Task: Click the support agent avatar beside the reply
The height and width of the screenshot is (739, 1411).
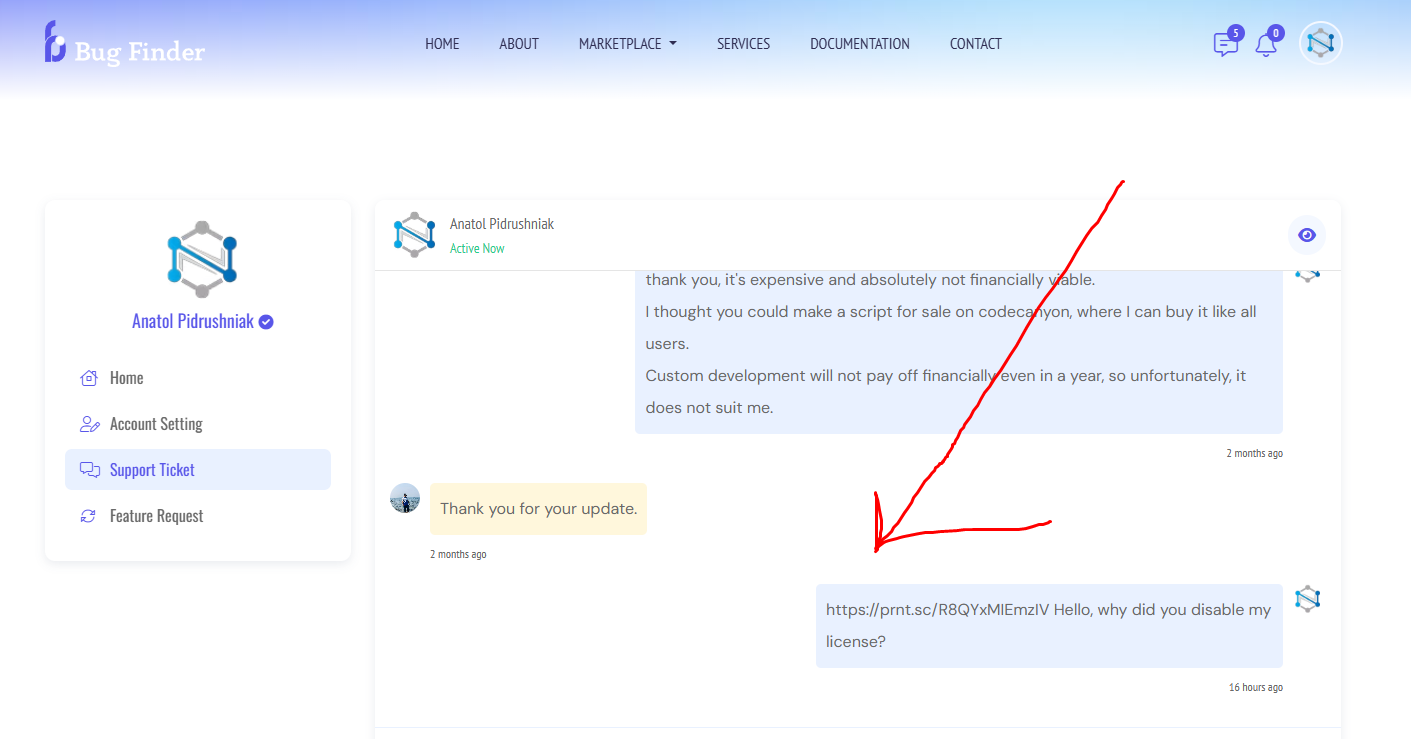Action: click(405, 498)
